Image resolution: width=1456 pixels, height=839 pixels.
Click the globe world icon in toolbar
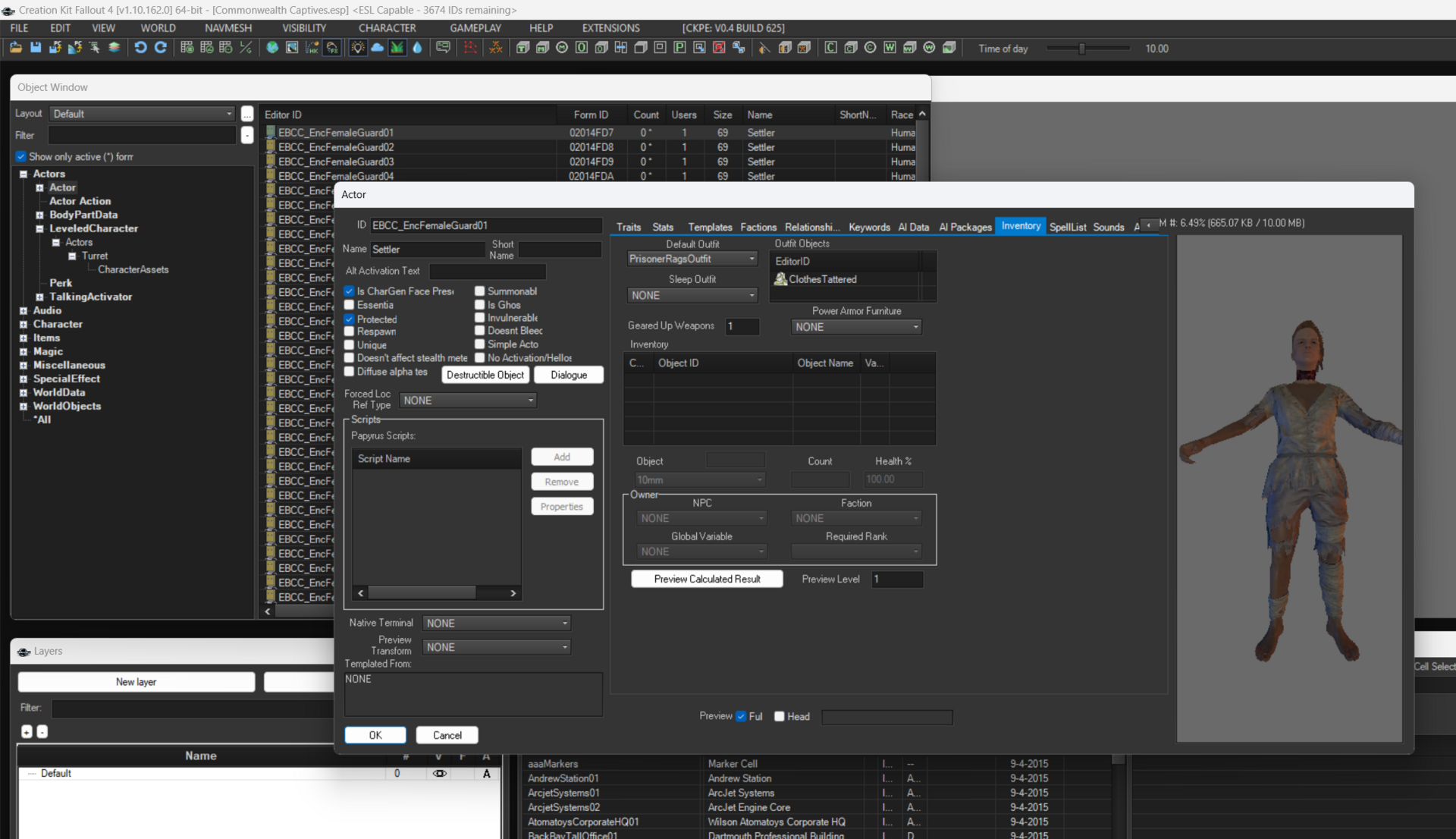[x=272, y=48]
